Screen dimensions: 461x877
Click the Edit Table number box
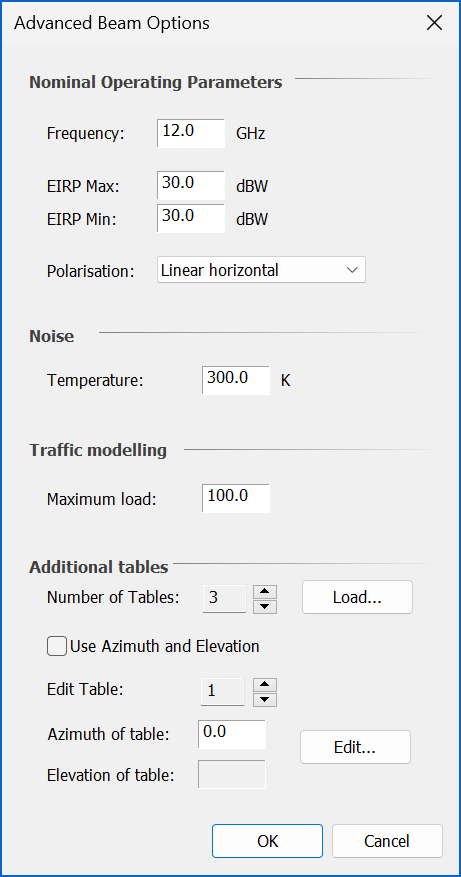click(223, 692)
